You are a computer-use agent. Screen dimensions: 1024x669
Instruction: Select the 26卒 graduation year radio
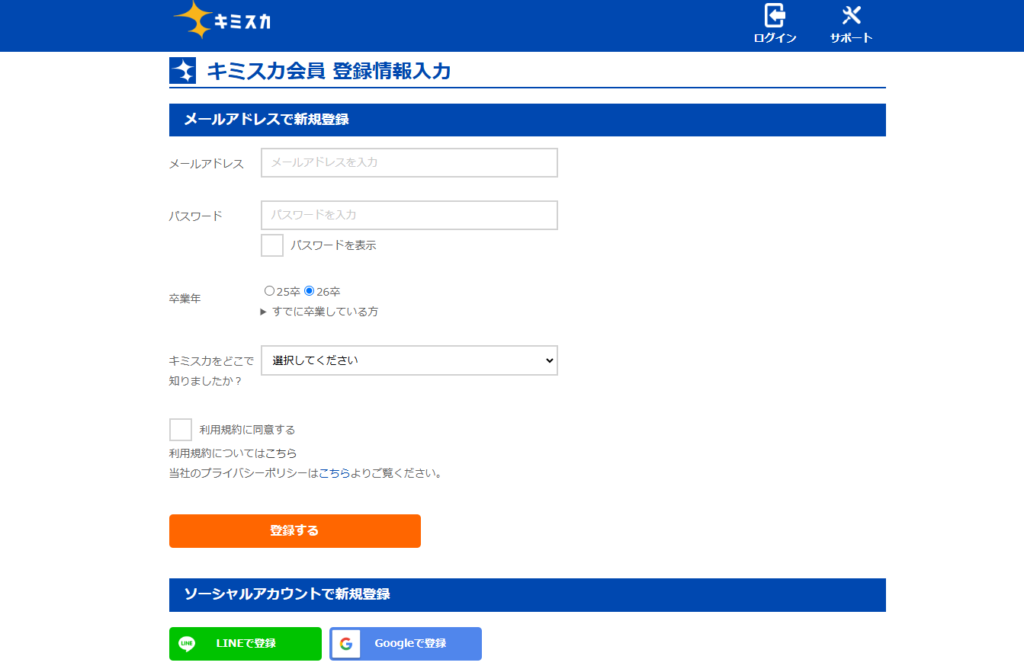(x=309, y=291)
